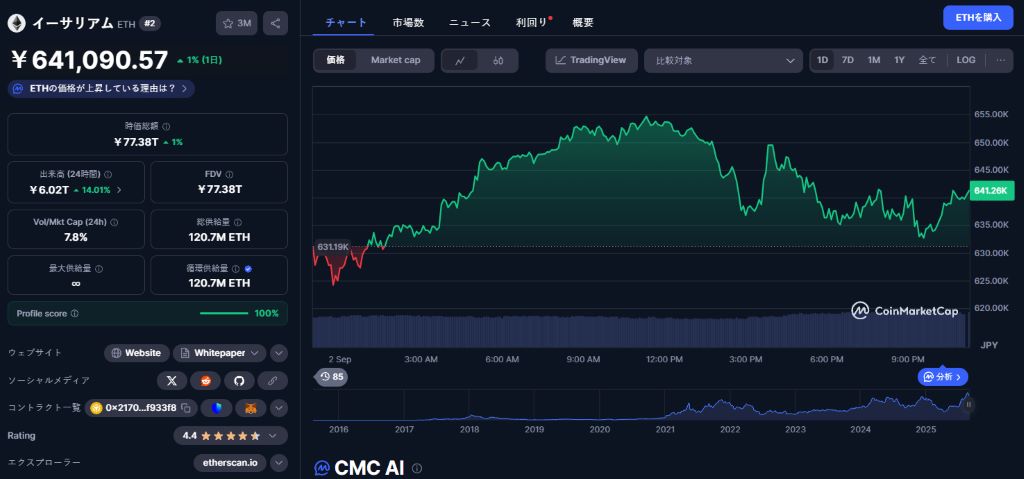Open the X (Twitter) social link

pyautogui.click(x=172, y=380)
